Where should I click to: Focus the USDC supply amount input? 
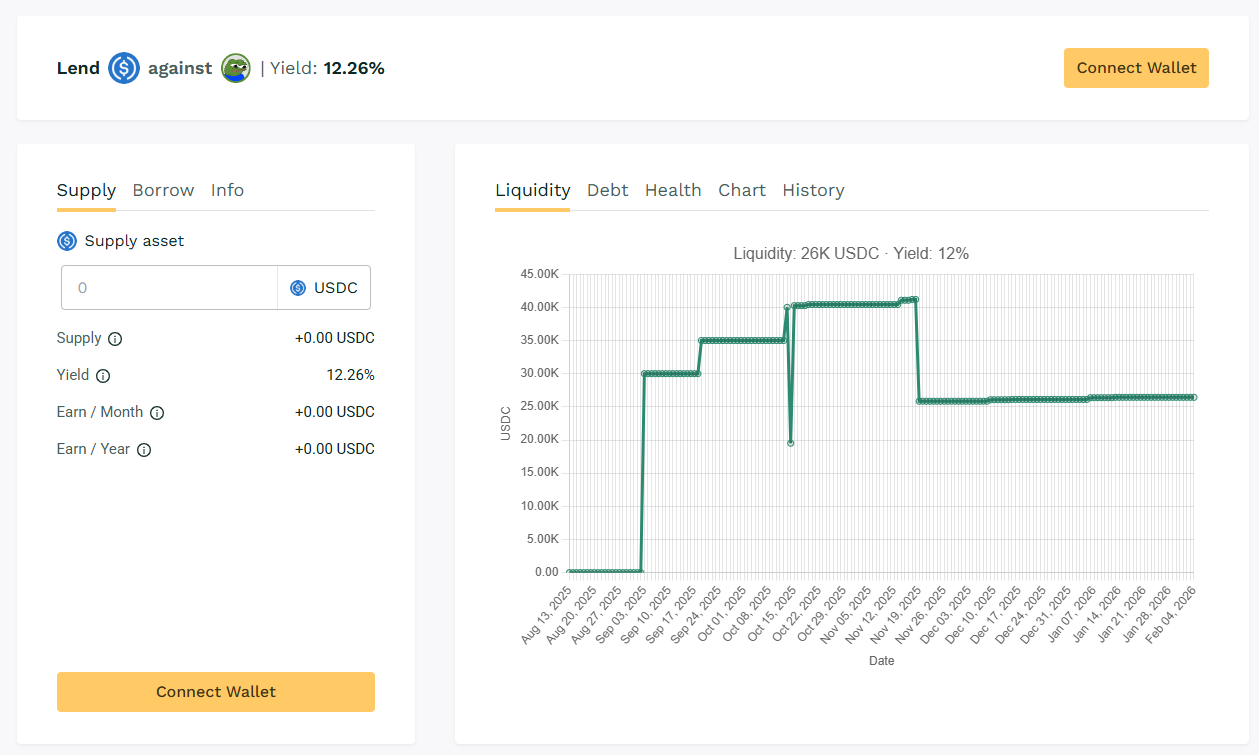(x=170, y=288)
